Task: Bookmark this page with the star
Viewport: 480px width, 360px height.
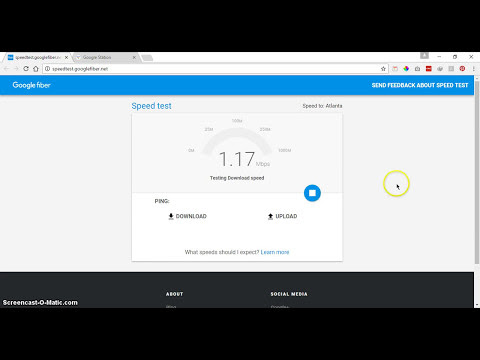Action: click(x=383, y=69)
